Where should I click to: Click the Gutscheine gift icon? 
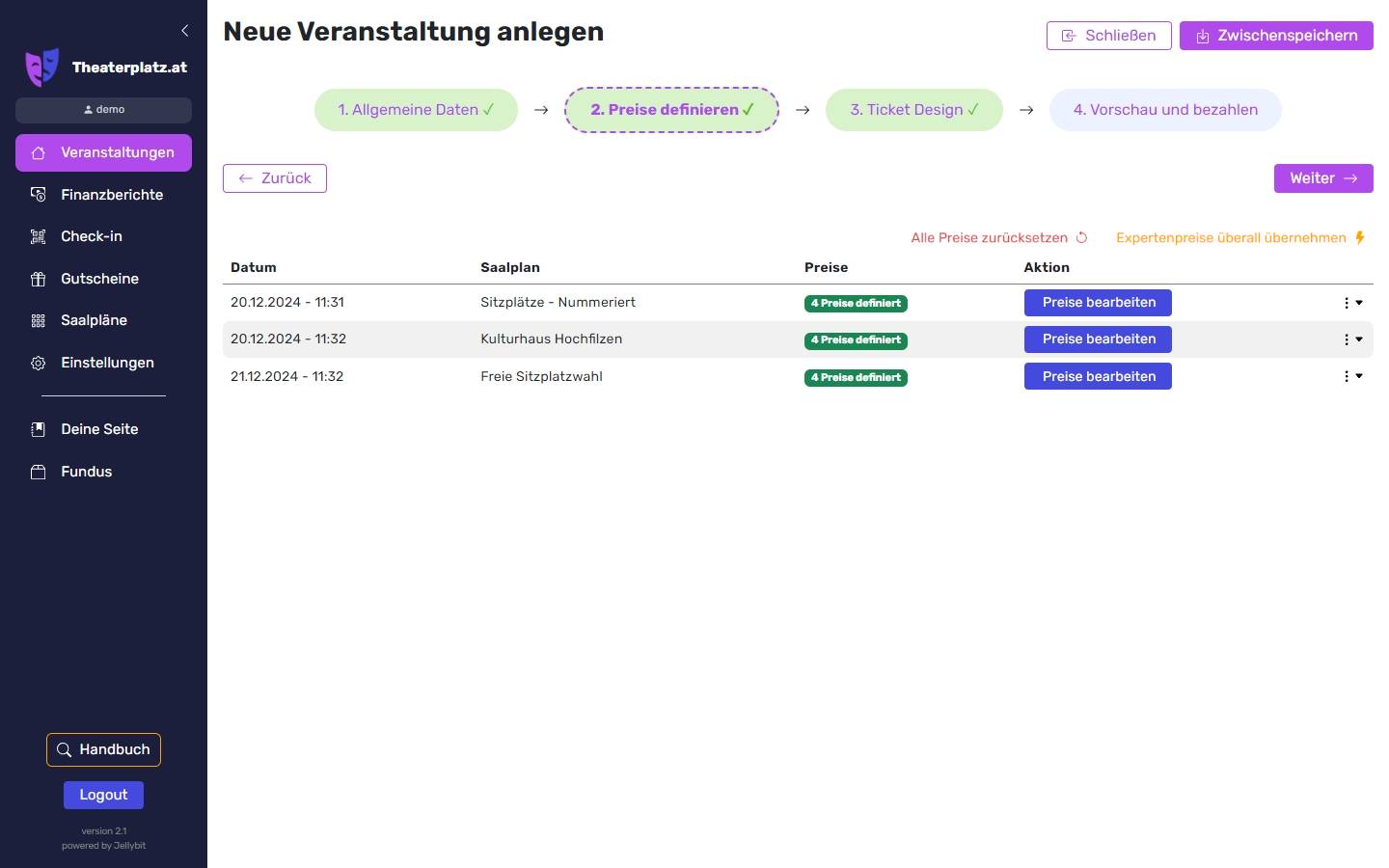39,279
